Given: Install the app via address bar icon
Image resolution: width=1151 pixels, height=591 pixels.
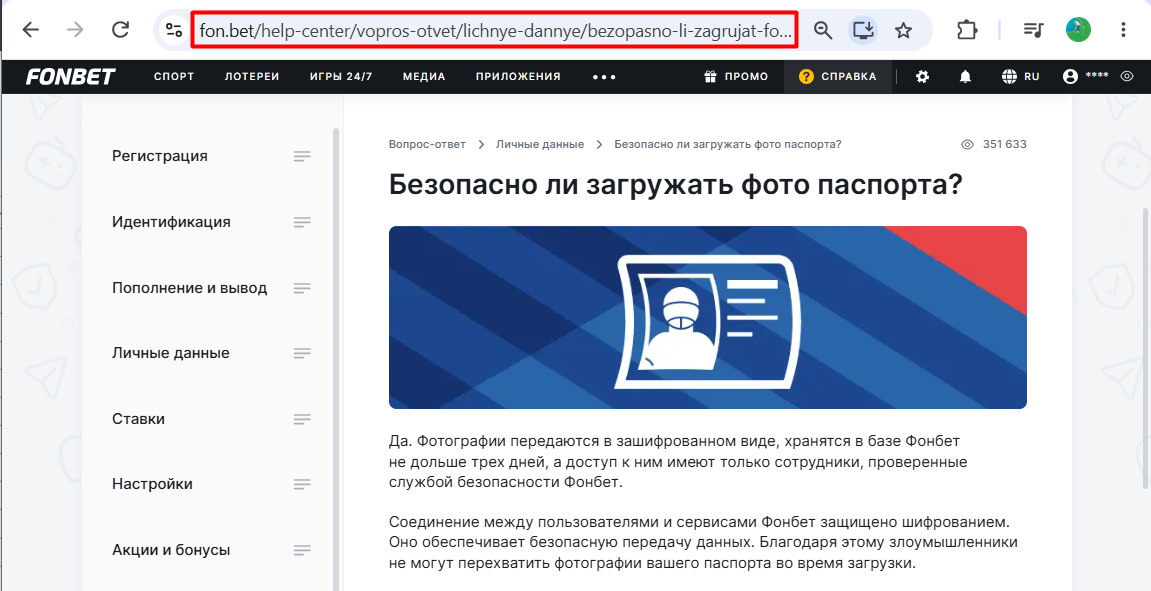Looking at the screenshot, I should [863, 30].
